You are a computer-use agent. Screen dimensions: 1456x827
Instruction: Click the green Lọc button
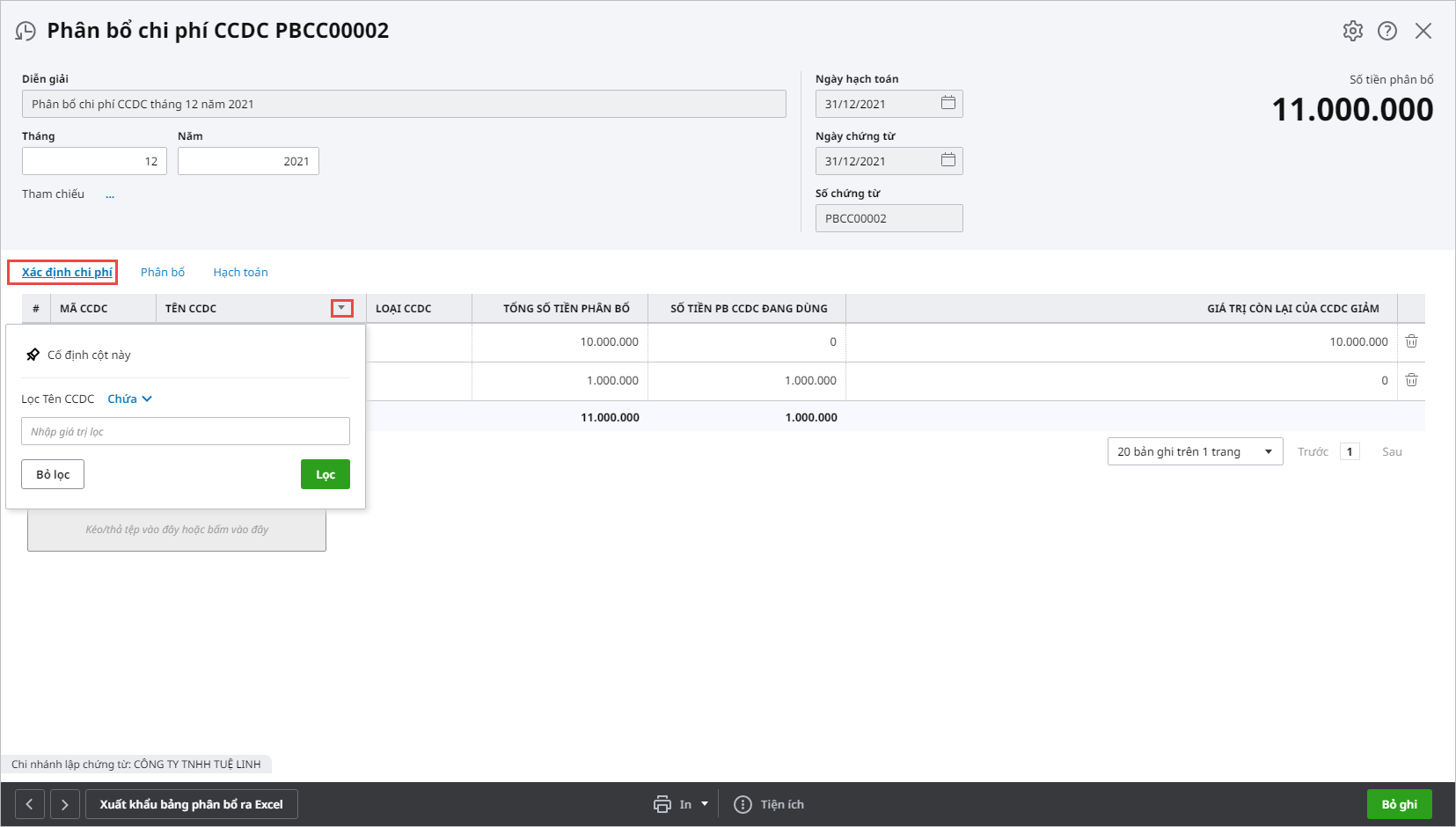tap(325, 474)
